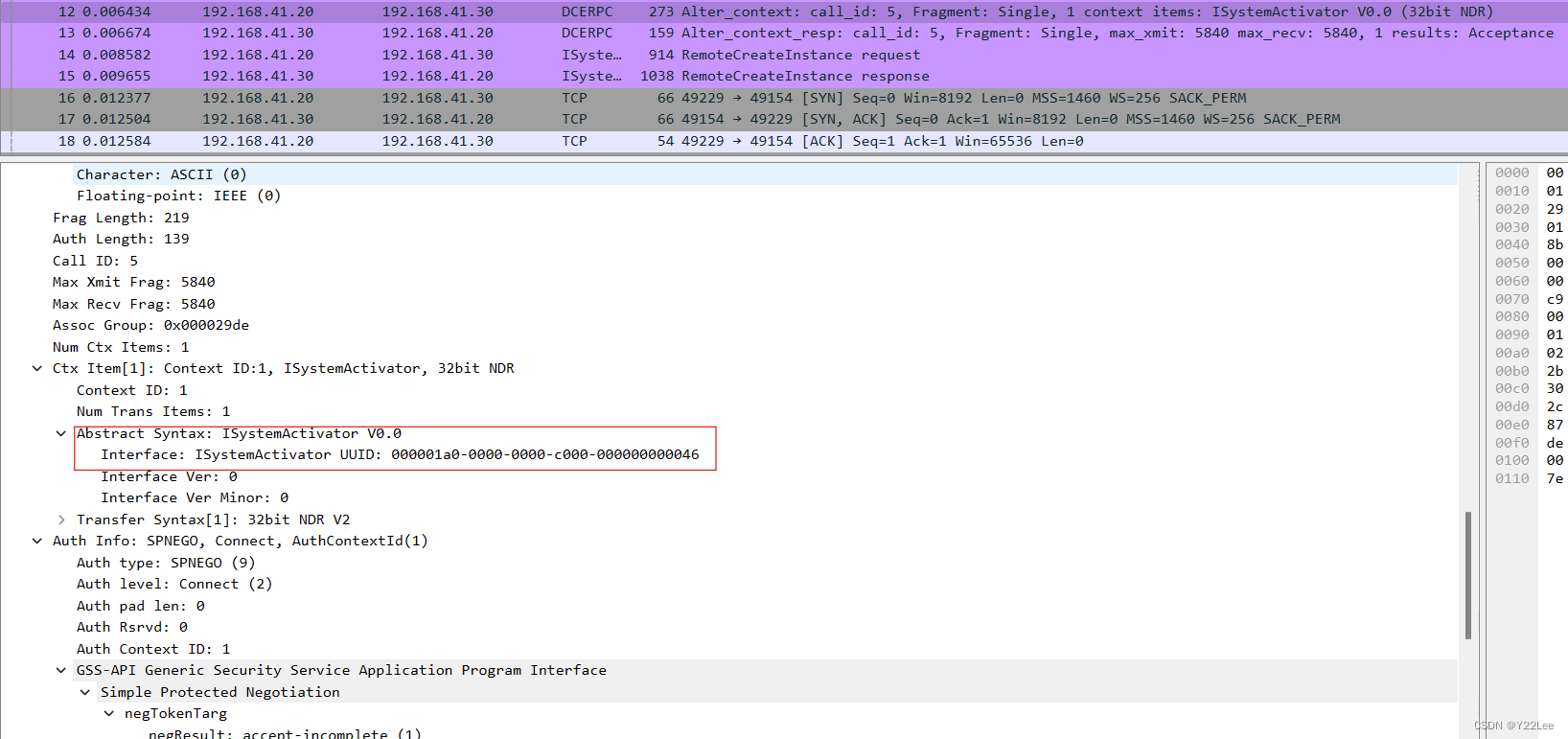Image resolution: width=1568 pixels, height=739 pixels.
Task: Collapse the GSS-API Generic Security Service node
Action: click(x=61, y=670)
